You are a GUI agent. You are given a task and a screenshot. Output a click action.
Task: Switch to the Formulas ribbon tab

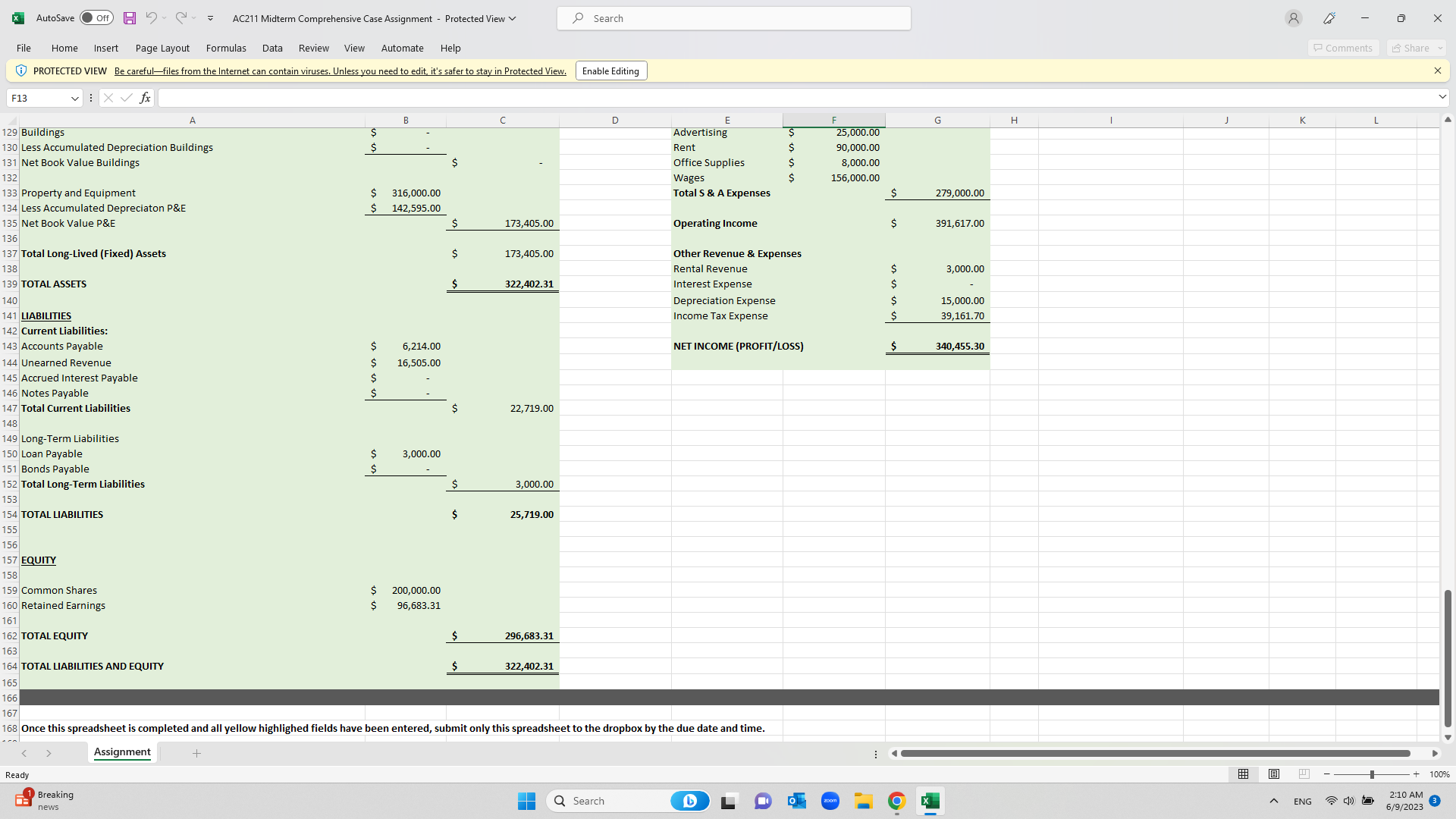[225, 48]
